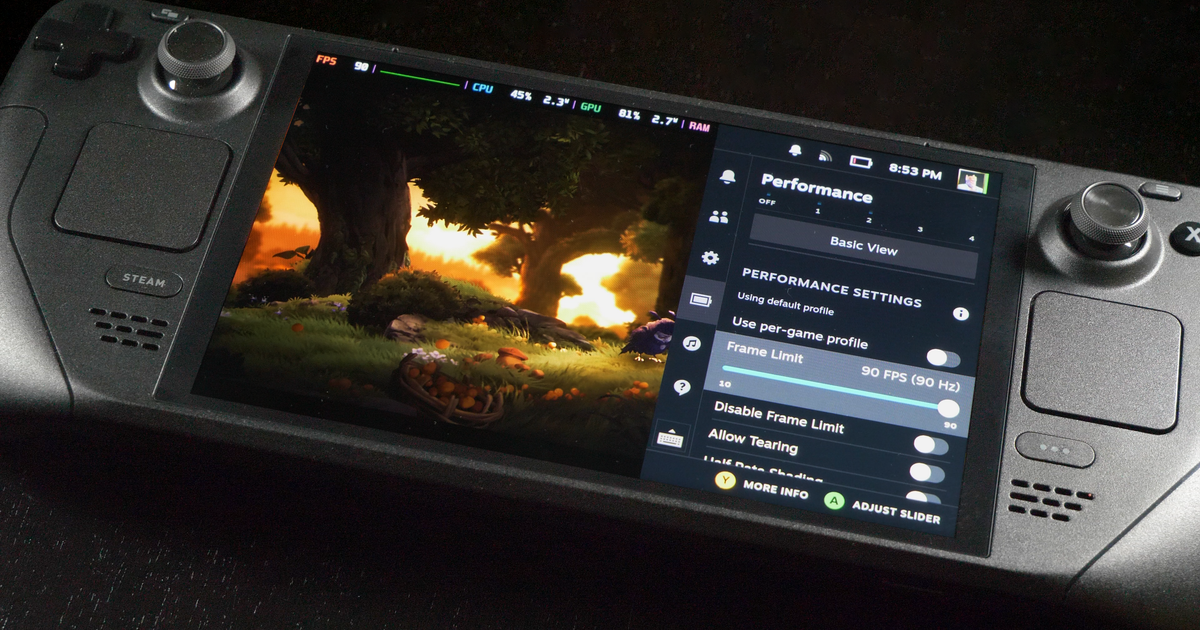Image resolution: width=1200 pixels, height=630 pixels.
Task: Click the user avatar in status bar
Action: pos(970,179)
